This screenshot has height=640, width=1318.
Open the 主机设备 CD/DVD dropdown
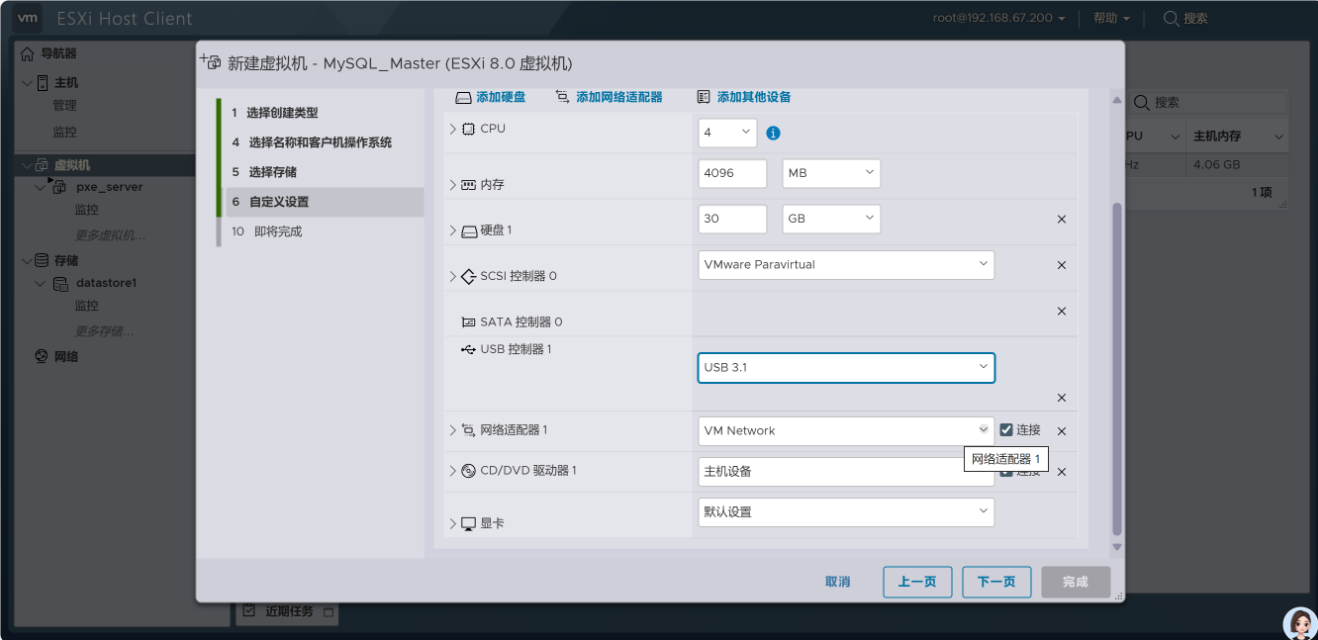coord(846,472)
